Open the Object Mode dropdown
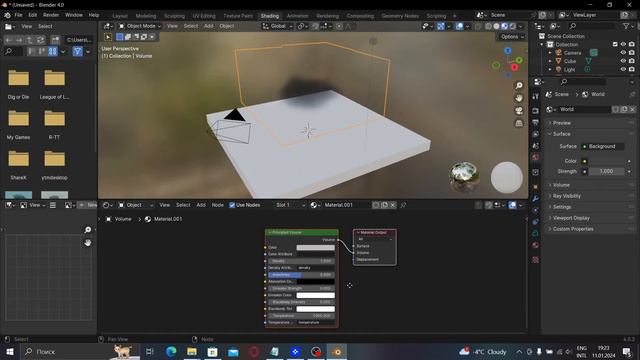 point(140,26)
